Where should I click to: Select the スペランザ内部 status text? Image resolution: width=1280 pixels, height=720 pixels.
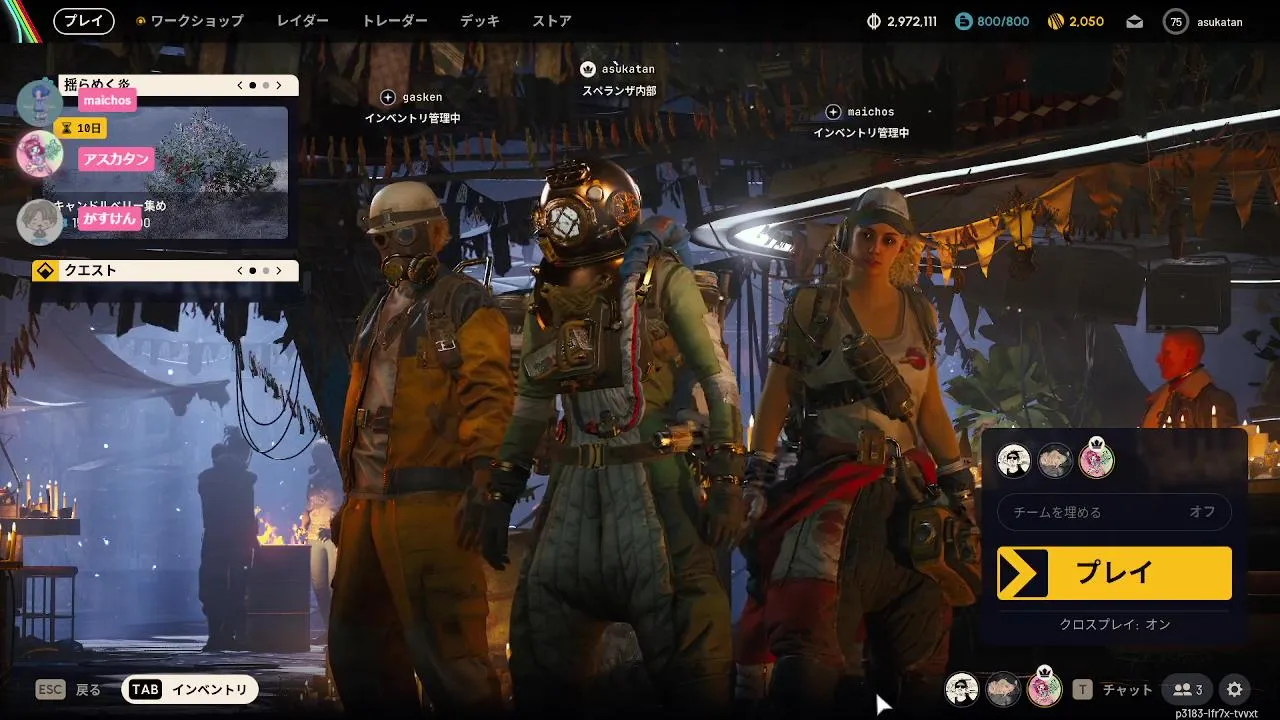click(x=619, y=91)
